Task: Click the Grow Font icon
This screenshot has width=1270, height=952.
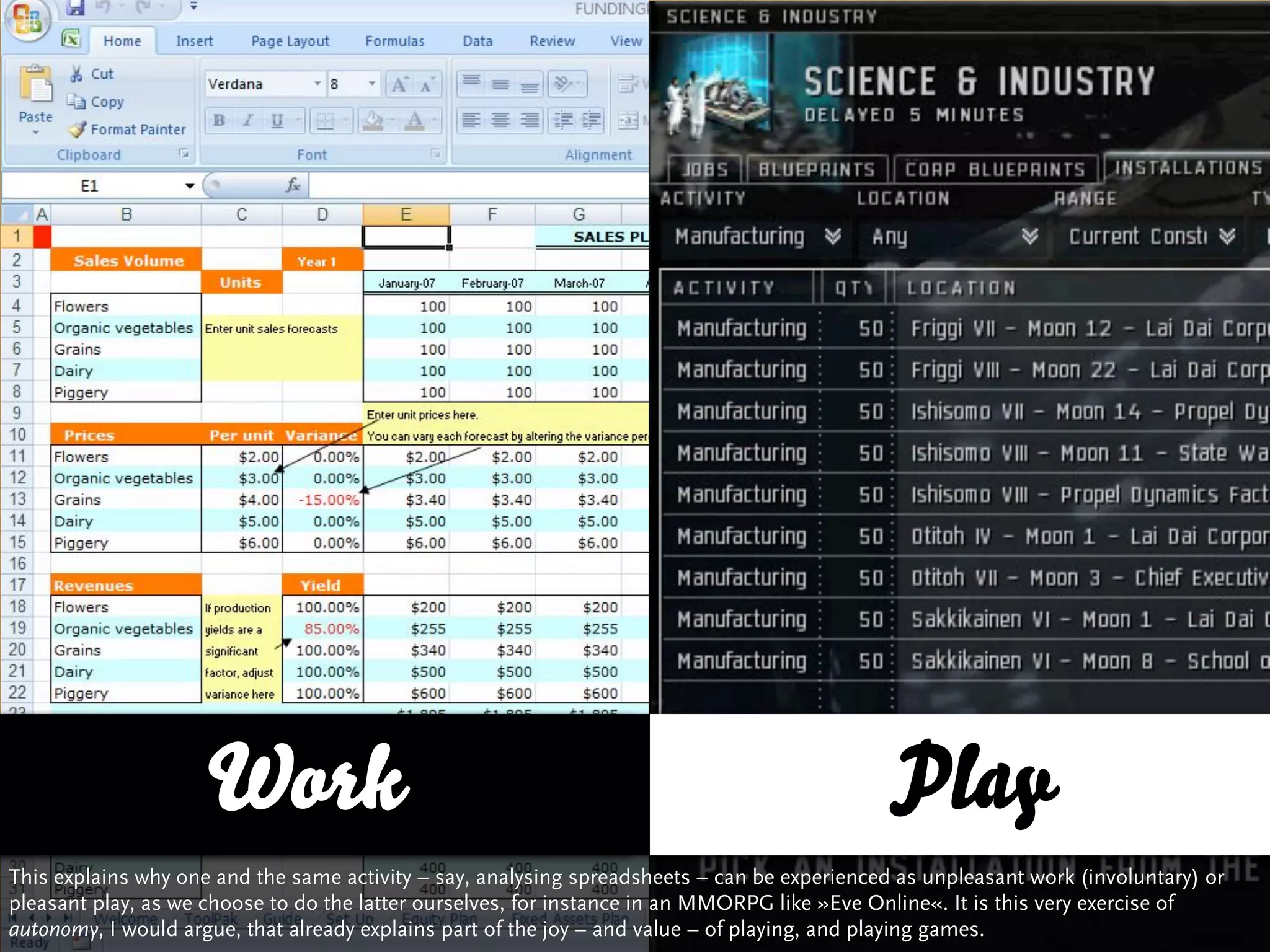Action: [x=400, y=84]
